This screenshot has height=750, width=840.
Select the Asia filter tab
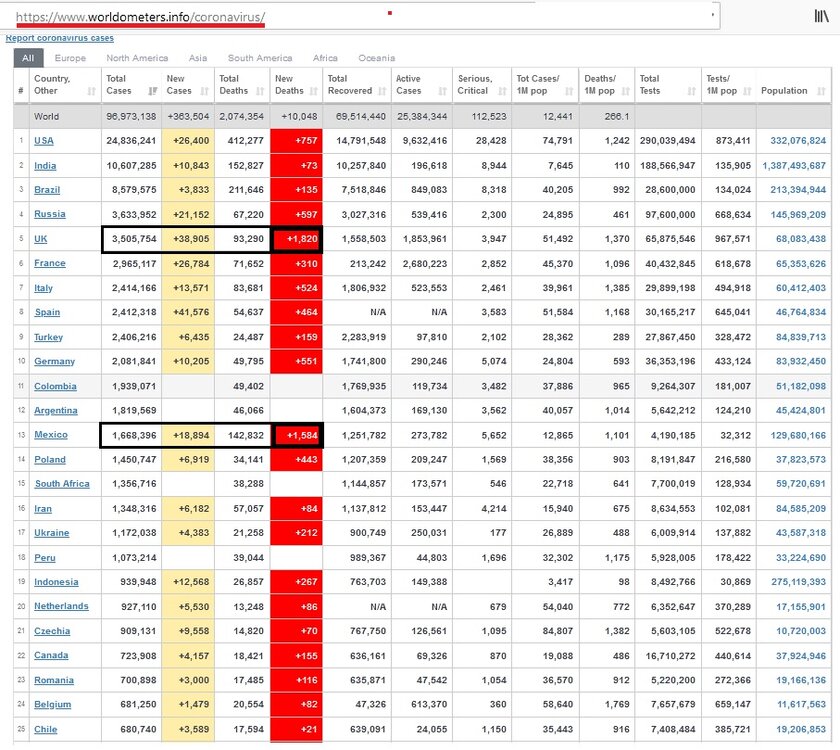(x=198, y=58)
